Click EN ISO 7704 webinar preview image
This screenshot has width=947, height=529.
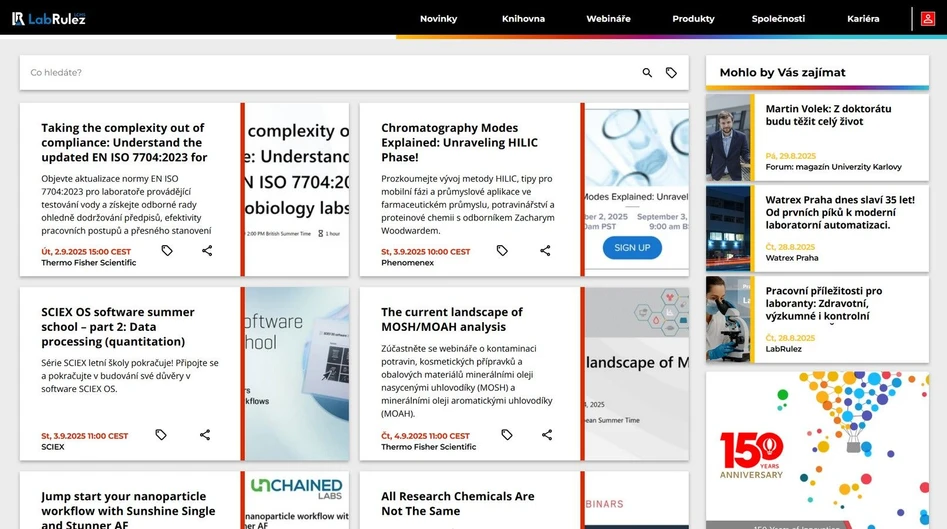[297, 189]
